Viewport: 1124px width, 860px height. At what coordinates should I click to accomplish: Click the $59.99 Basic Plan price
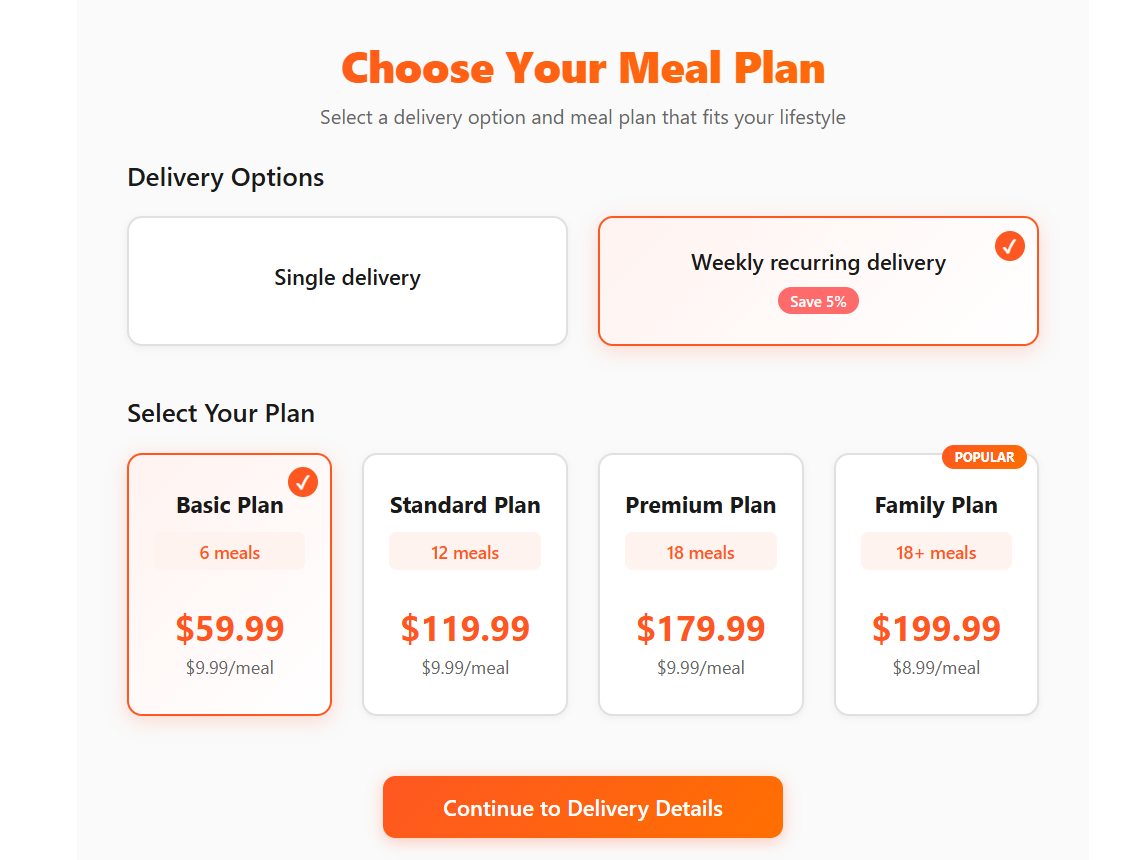[230, 629]
